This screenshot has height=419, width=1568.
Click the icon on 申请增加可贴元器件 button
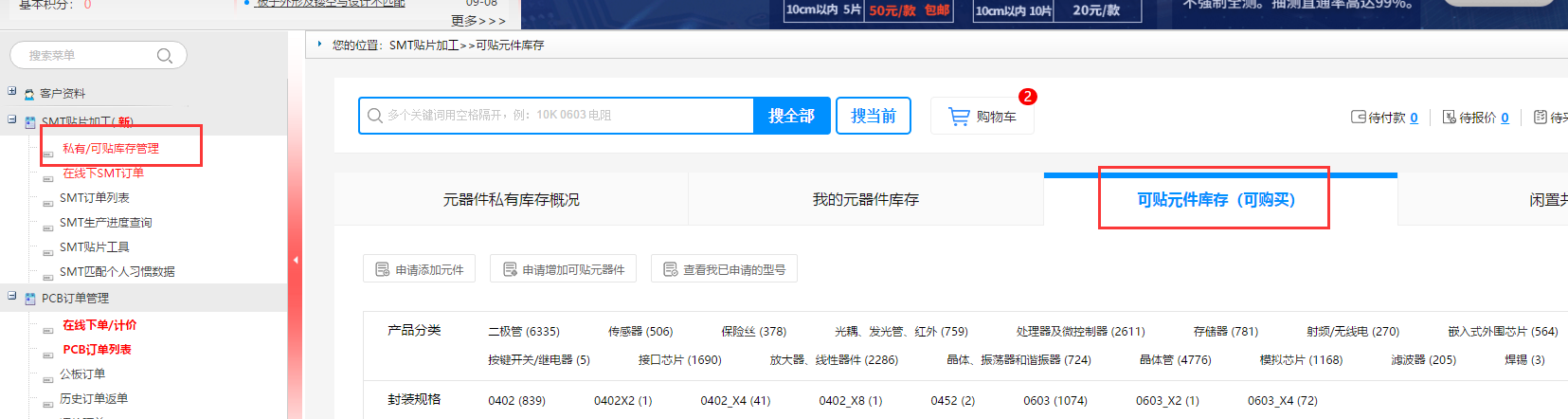pyautogui.click(x=510, y=270)
